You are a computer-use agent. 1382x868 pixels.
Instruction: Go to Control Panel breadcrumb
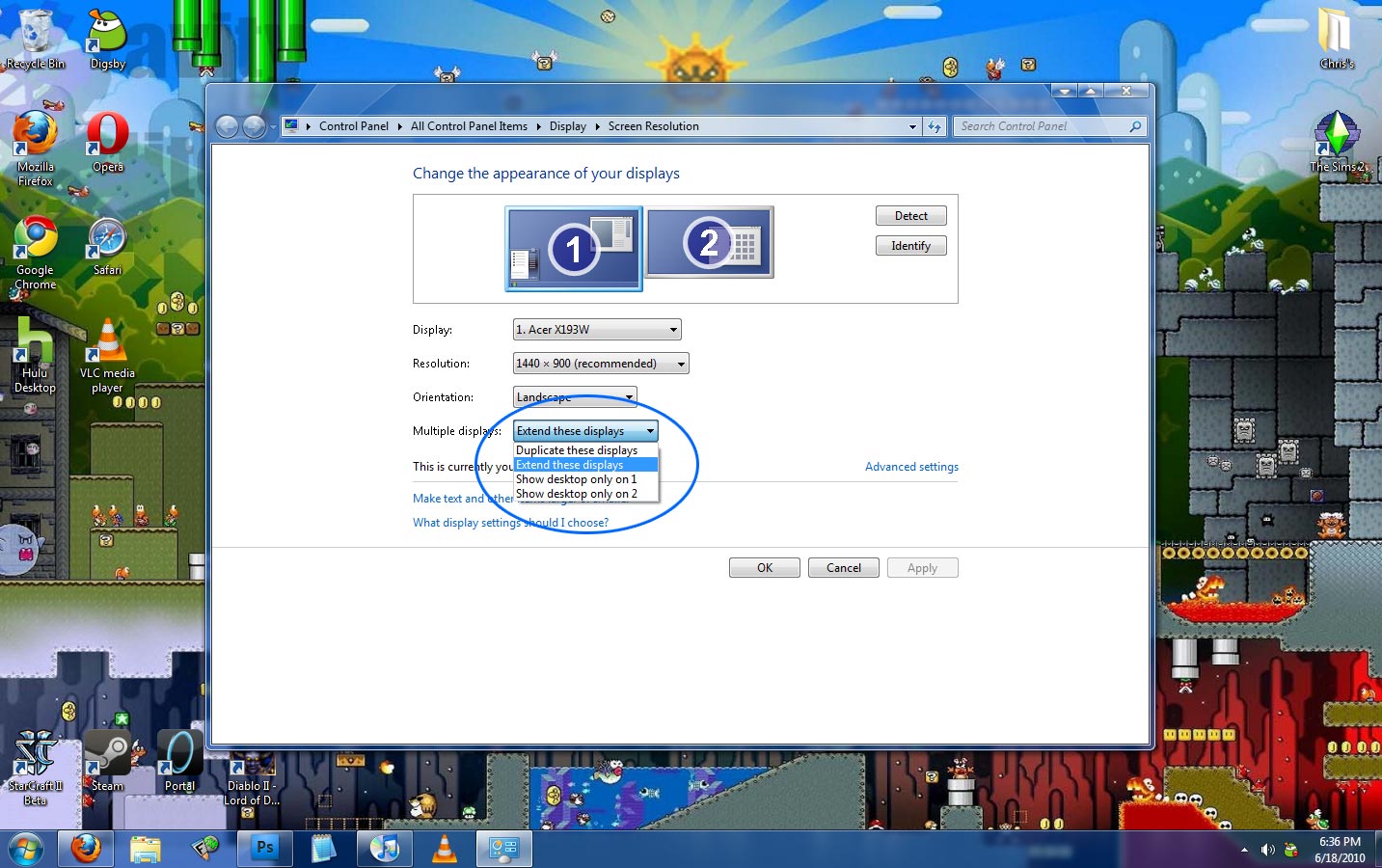pos(354,126)
